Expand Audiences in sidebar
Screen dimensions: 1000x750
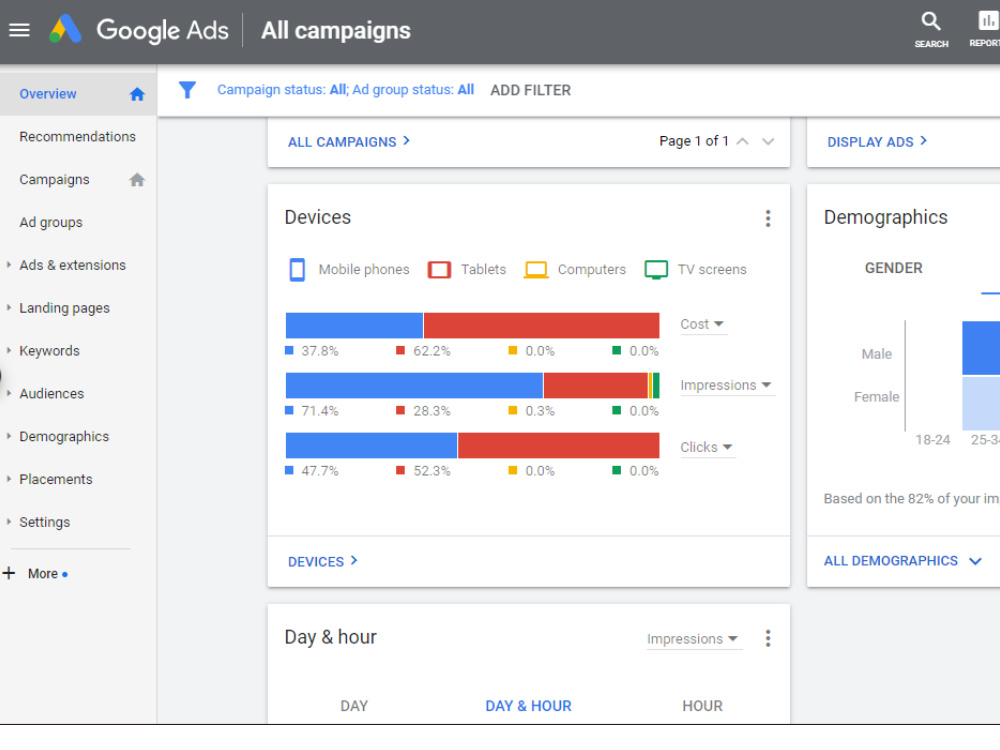click(8, 393)
